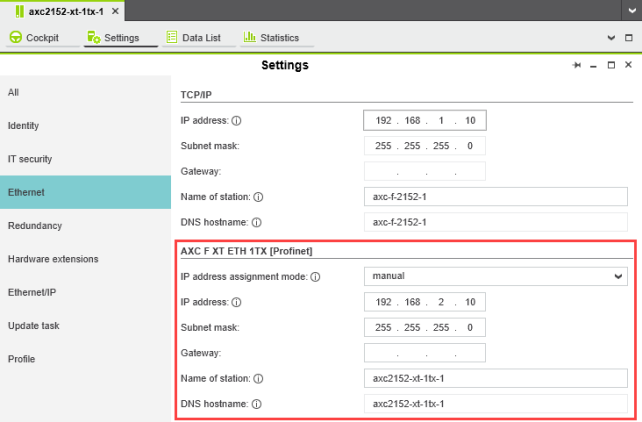Select the IT security category

coord(85,159)
